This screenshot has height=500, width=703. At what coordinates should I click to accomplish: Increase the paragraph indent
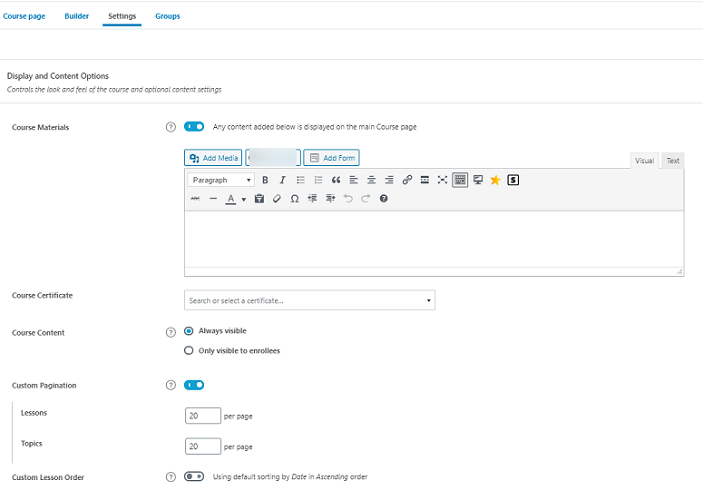pyautogui.click(x=330, y=198)
